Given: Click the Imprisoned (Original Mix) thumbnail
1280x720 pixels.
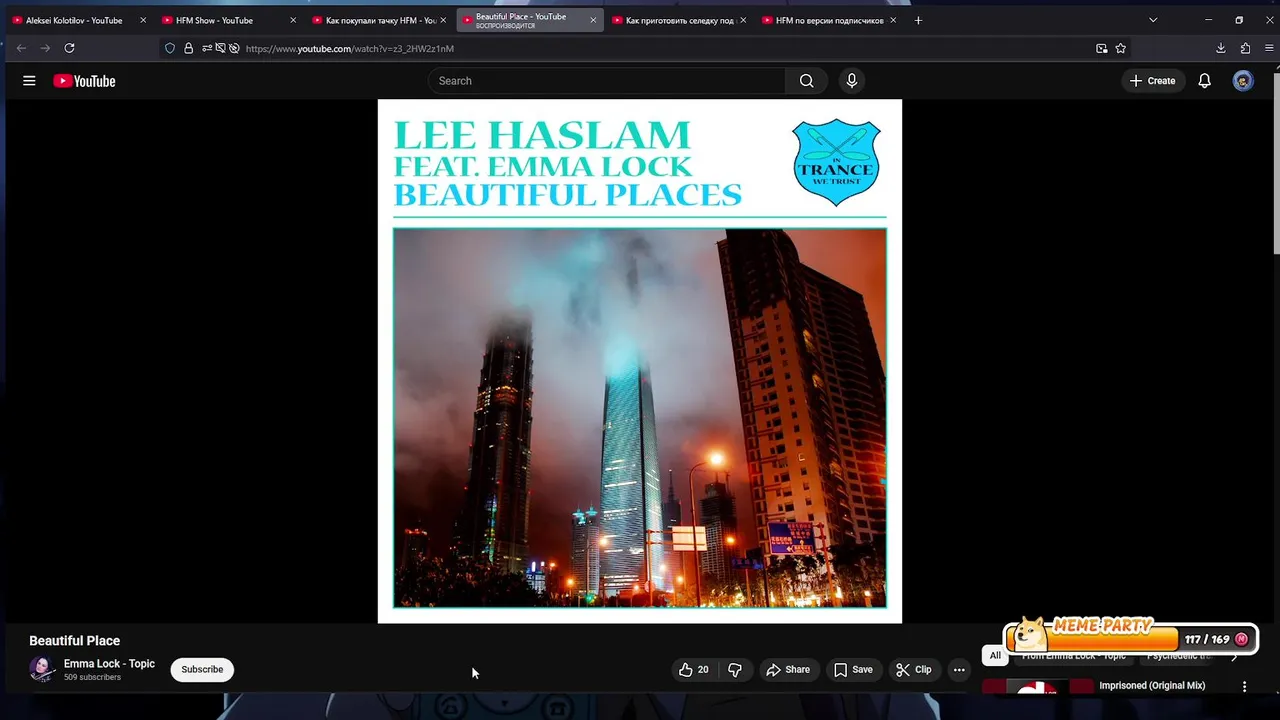Looking at the screenshot, I should [1038, 686].
